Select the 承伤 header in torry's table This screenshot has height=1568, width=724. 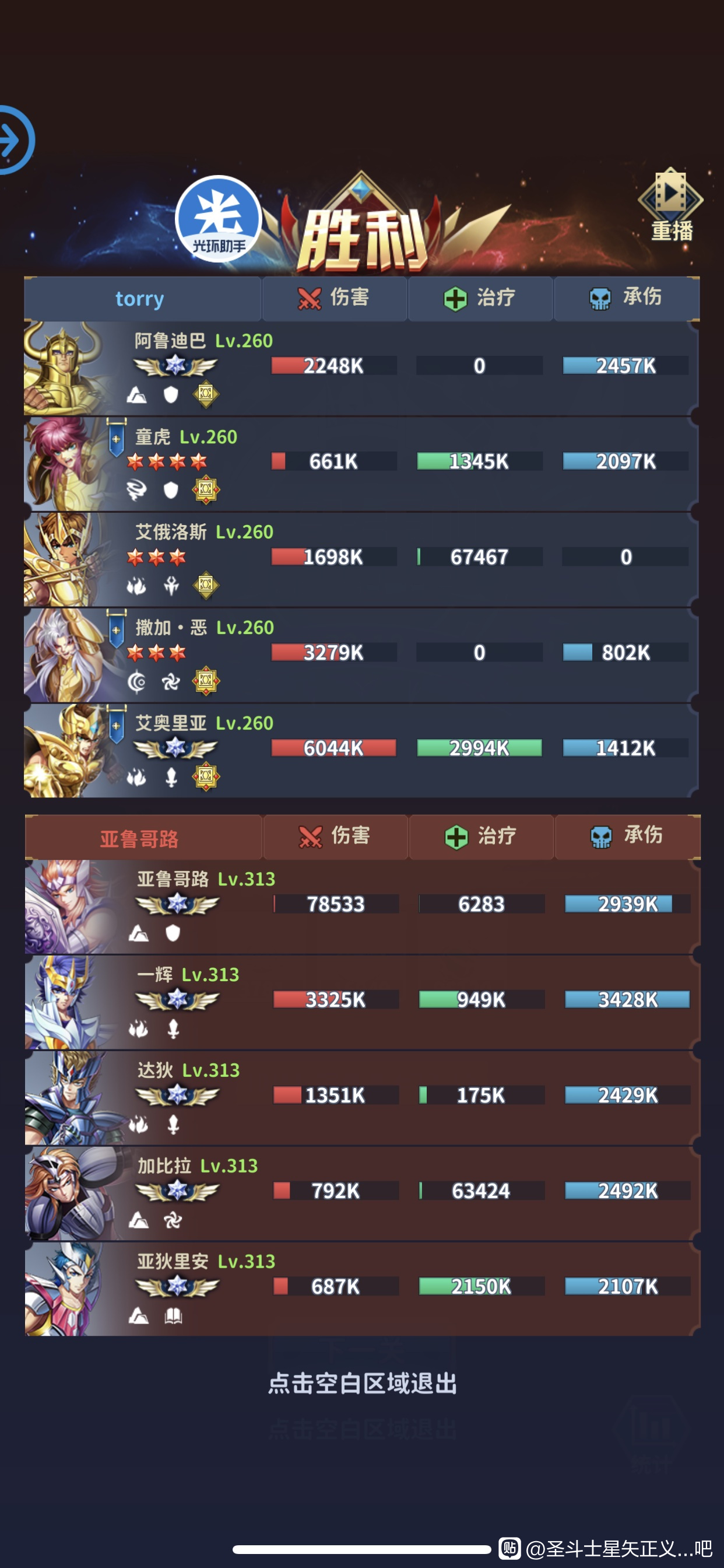(x=626, y=298)
